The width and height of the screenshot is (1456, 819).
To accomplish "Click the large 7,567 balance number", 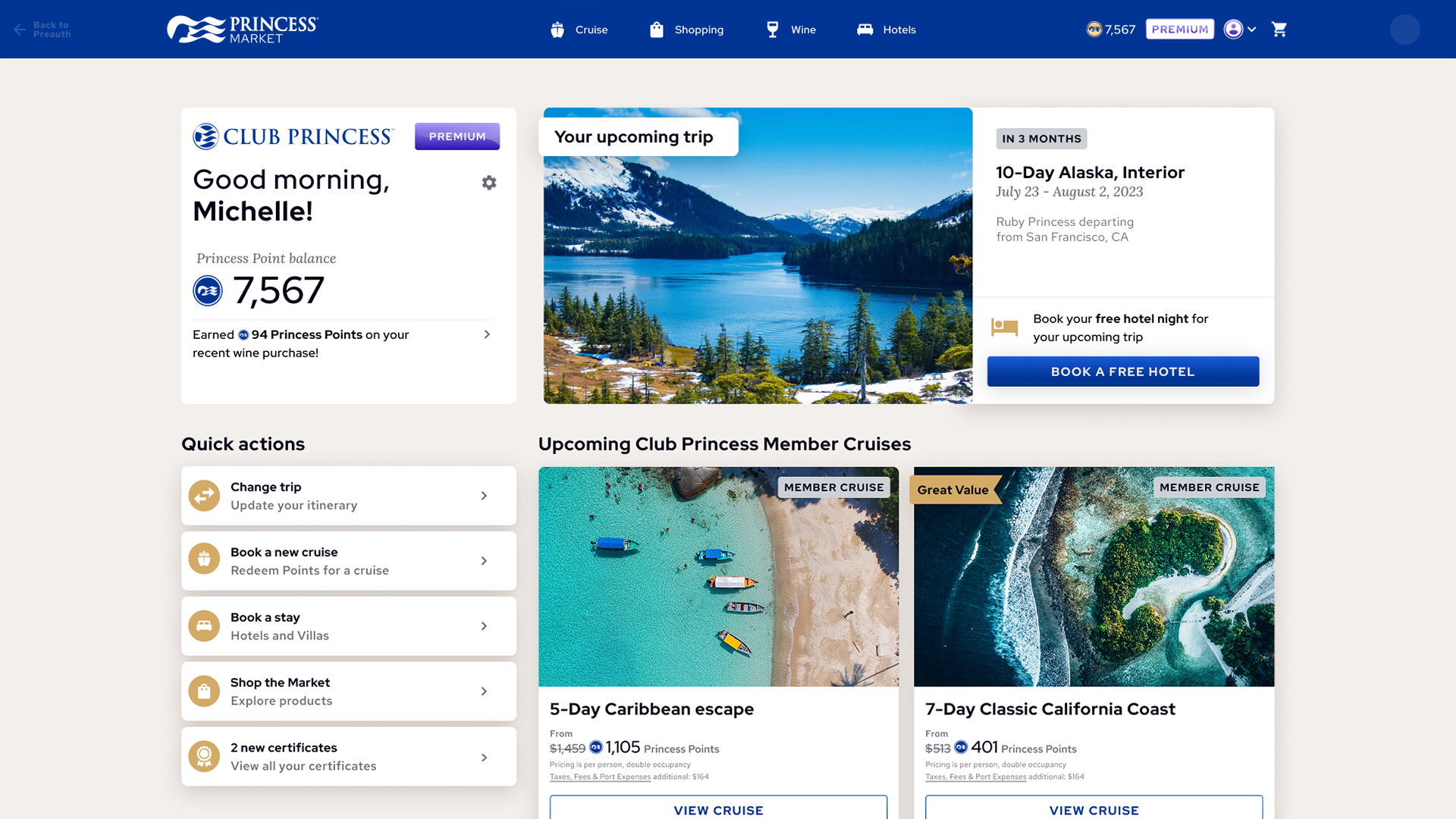I will 279,290.
